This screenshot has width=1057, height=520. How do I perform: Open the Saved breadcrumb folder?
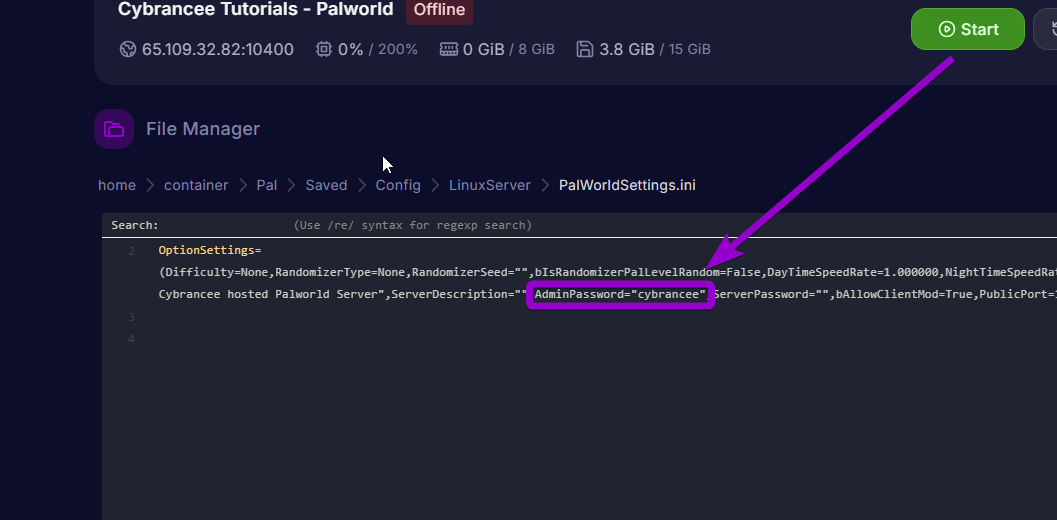[326, 185]
